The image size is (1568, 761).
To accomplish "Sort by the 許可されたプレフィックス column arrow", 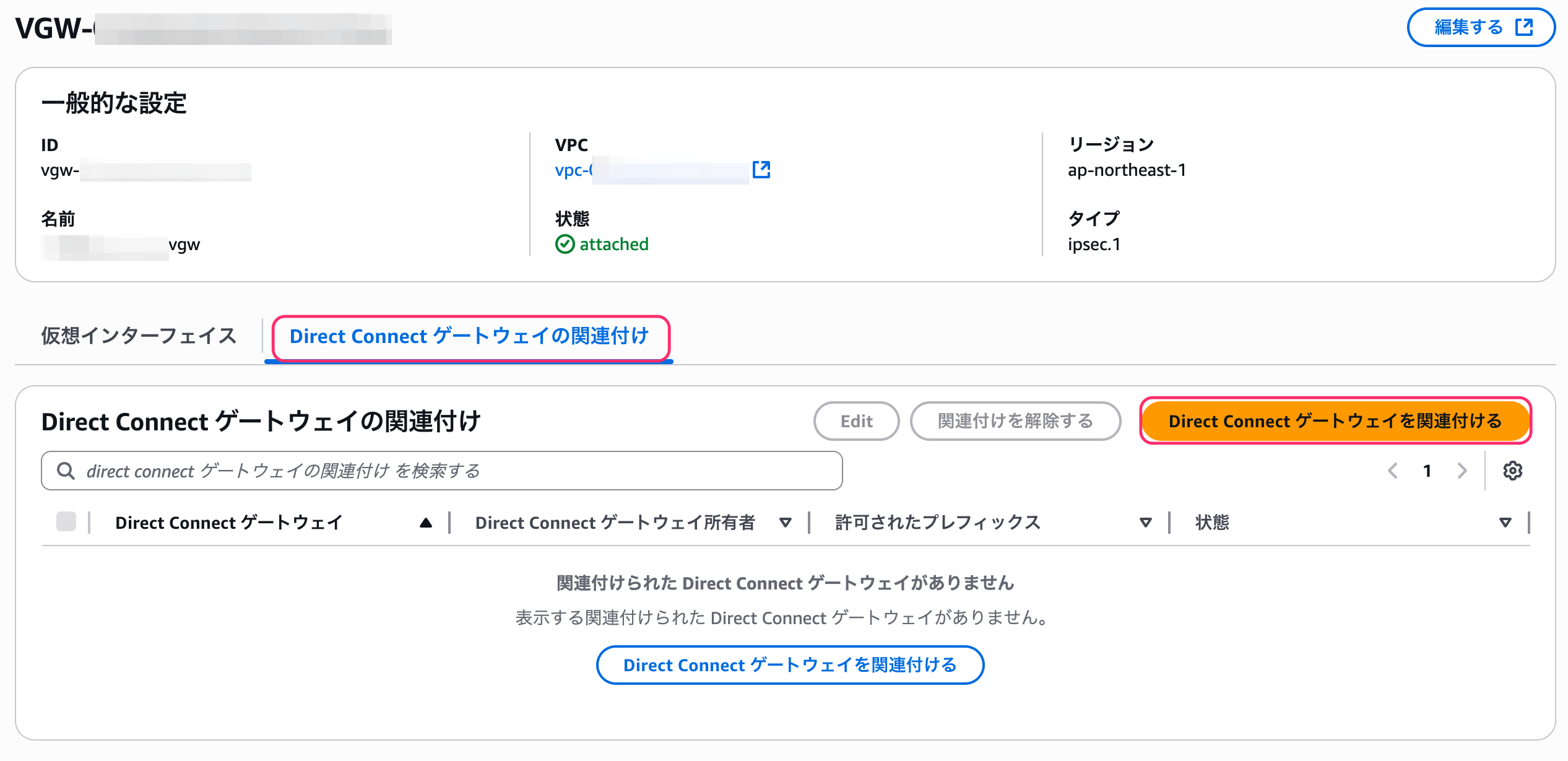I will [x=1146, y=523].
